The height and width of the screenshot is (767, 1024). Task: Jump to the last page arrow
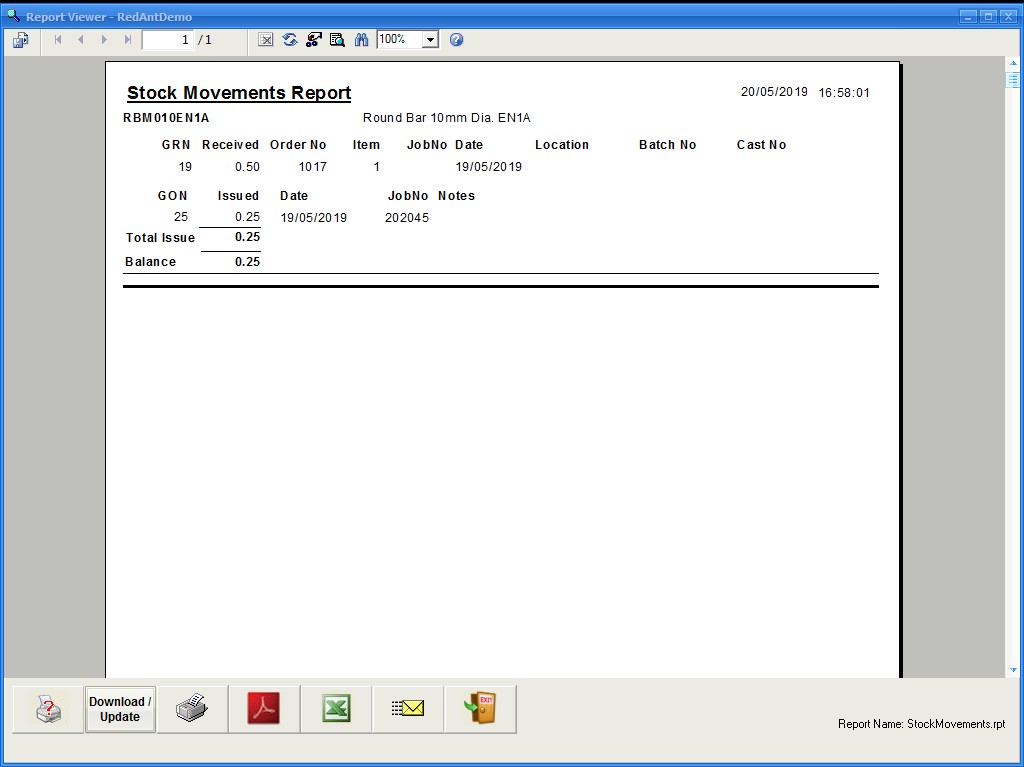[x=127, y=40]
